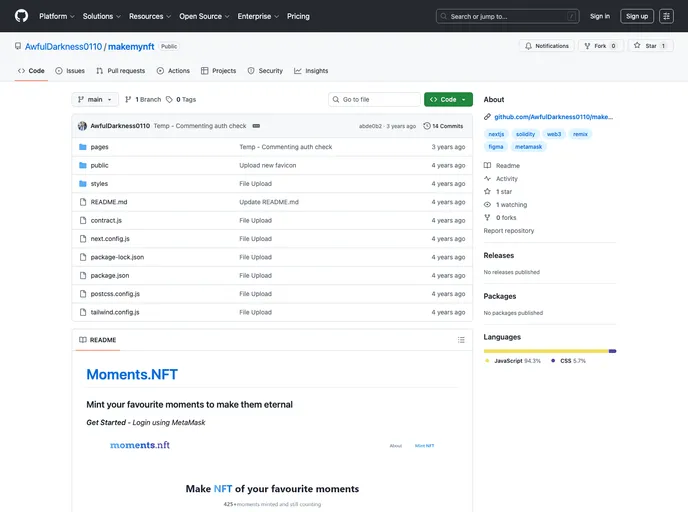Open the green Code dropdown
Screen dimensions: 688x512
[x=447, y=100]
